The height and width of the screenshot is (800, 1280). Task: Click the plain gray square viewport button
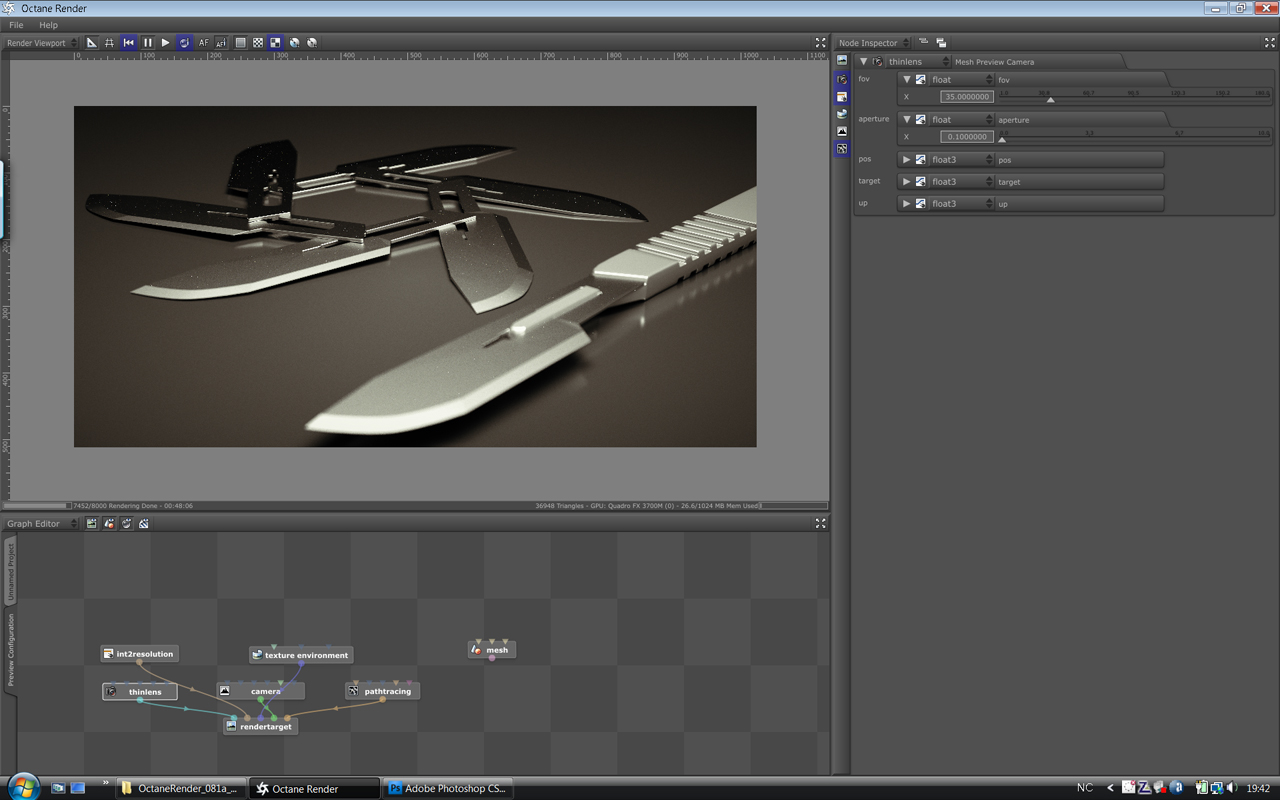point(240,43)
